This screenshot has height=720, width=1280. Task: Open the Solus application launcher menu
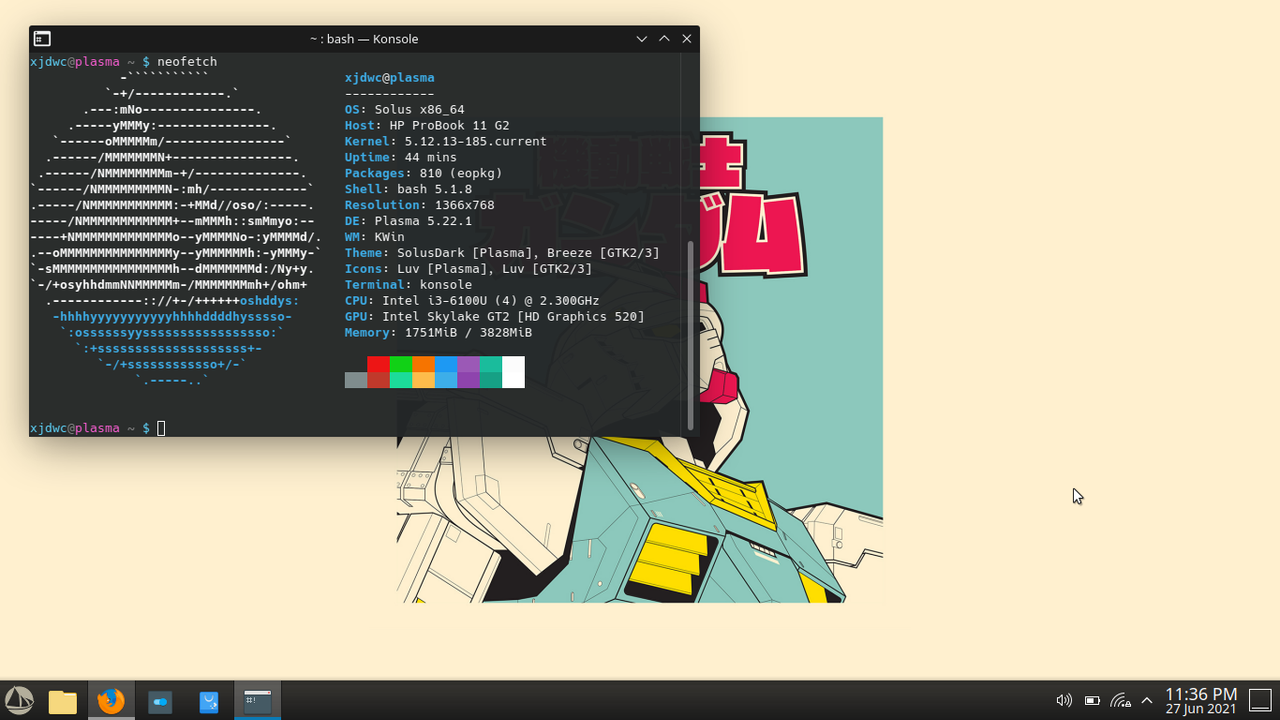19,701
